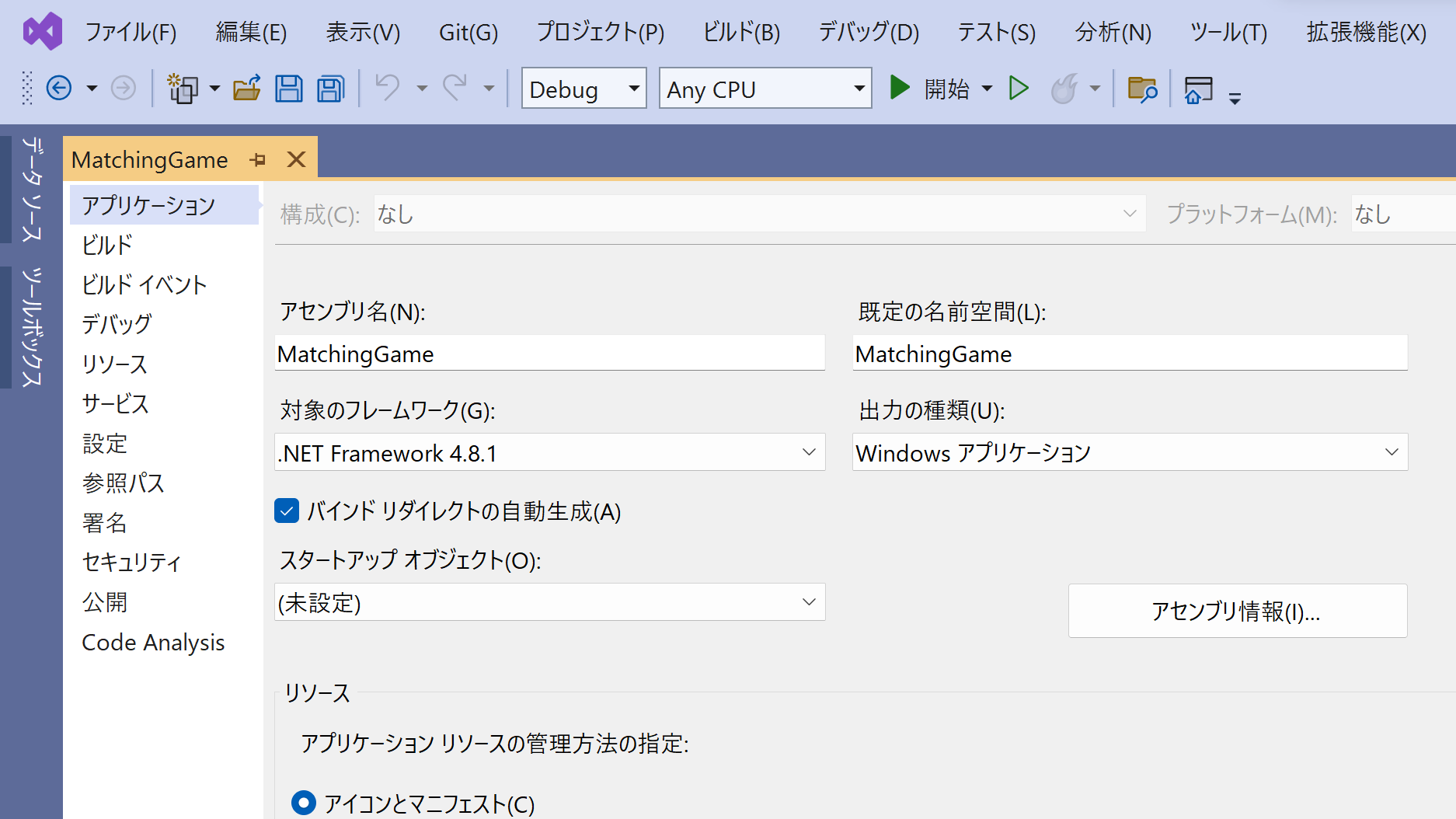Click the green Start debugging play icon

(x=899, y=88)
